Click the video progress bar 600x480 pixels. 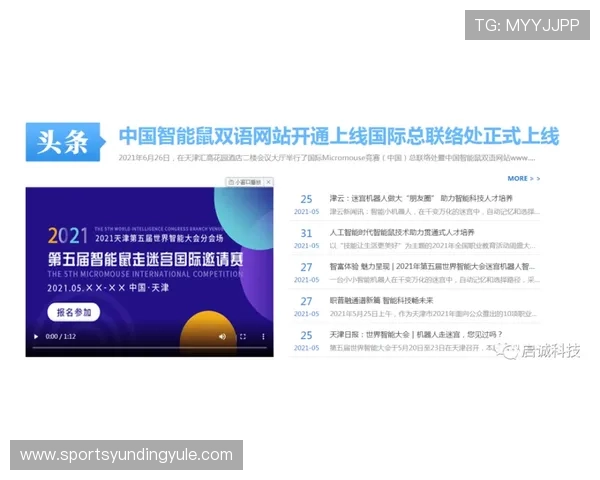pos(150,348)
